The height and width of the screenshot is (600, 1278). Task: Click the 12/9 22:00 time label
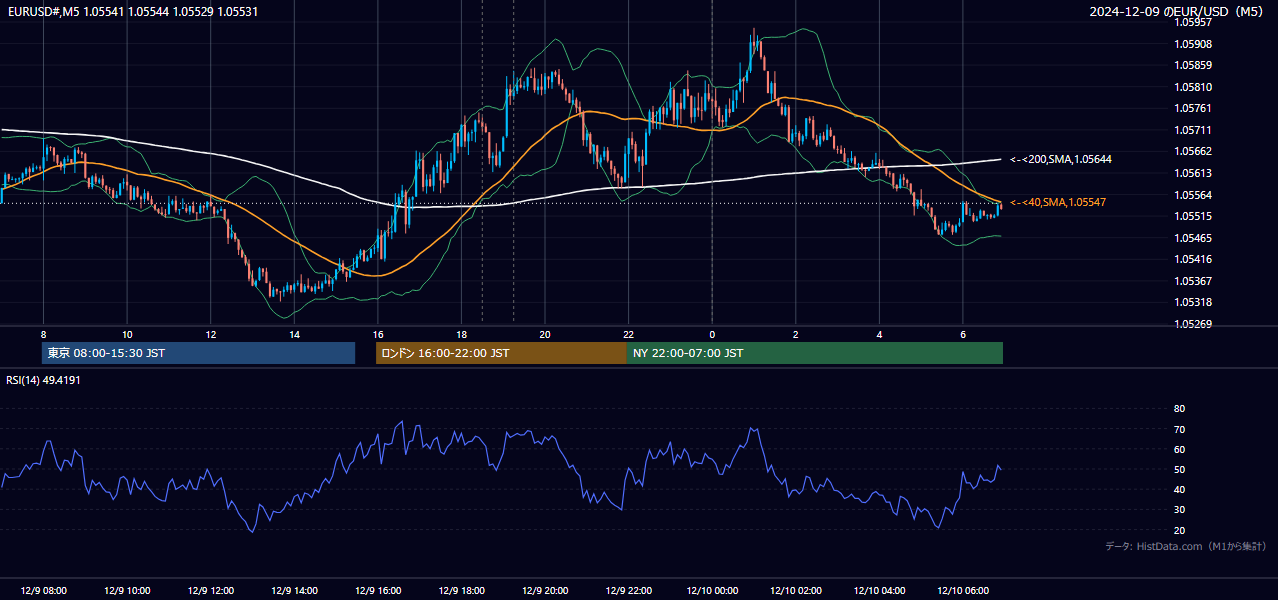[x=628, y=591]
